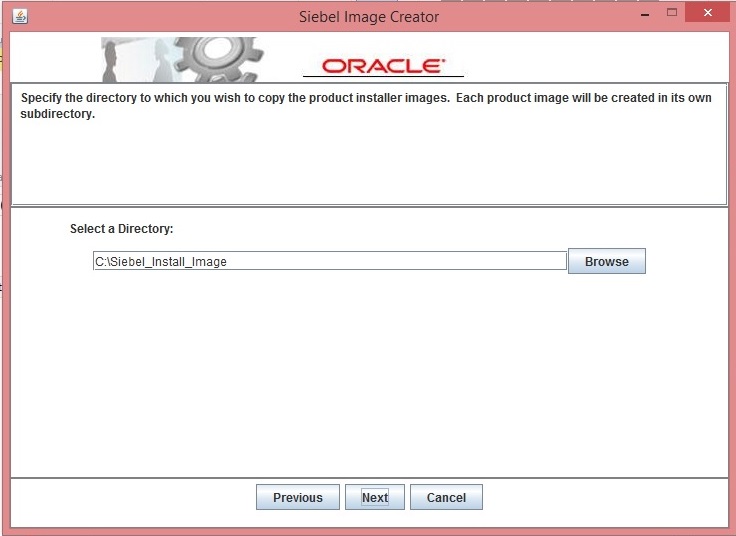
Task: Minimize the Siebel Image Creator window
Action: coord(645,14)
